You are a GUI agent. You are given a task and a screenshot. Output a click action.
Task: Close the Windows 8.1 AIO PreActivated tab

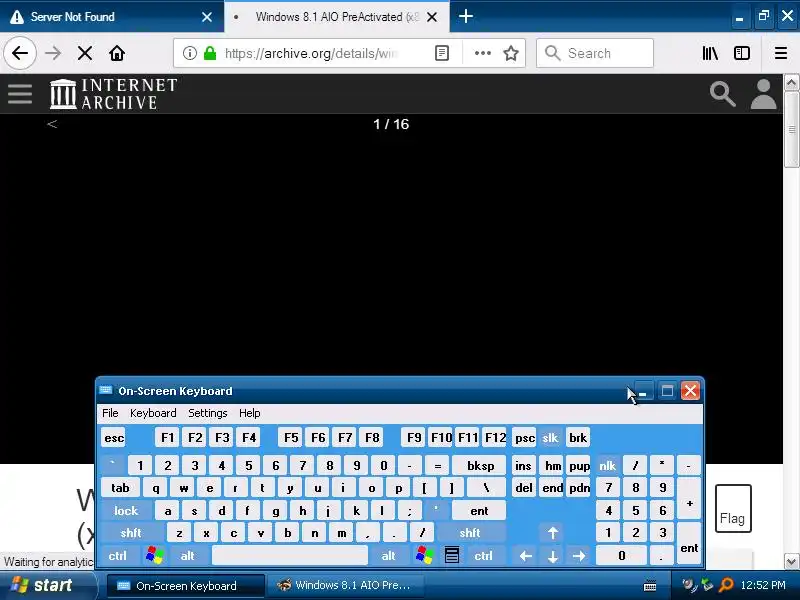coord(432,17)
